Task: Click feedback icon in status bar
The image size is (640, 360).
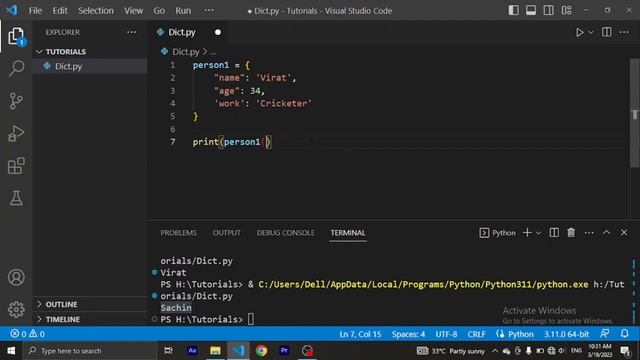Action: (x=605, y=333)
